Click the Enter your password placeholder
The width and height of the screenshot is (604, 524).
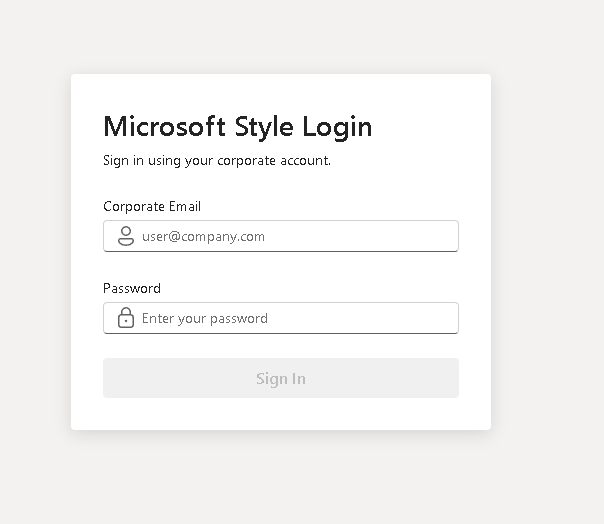(x=205, y=319)
